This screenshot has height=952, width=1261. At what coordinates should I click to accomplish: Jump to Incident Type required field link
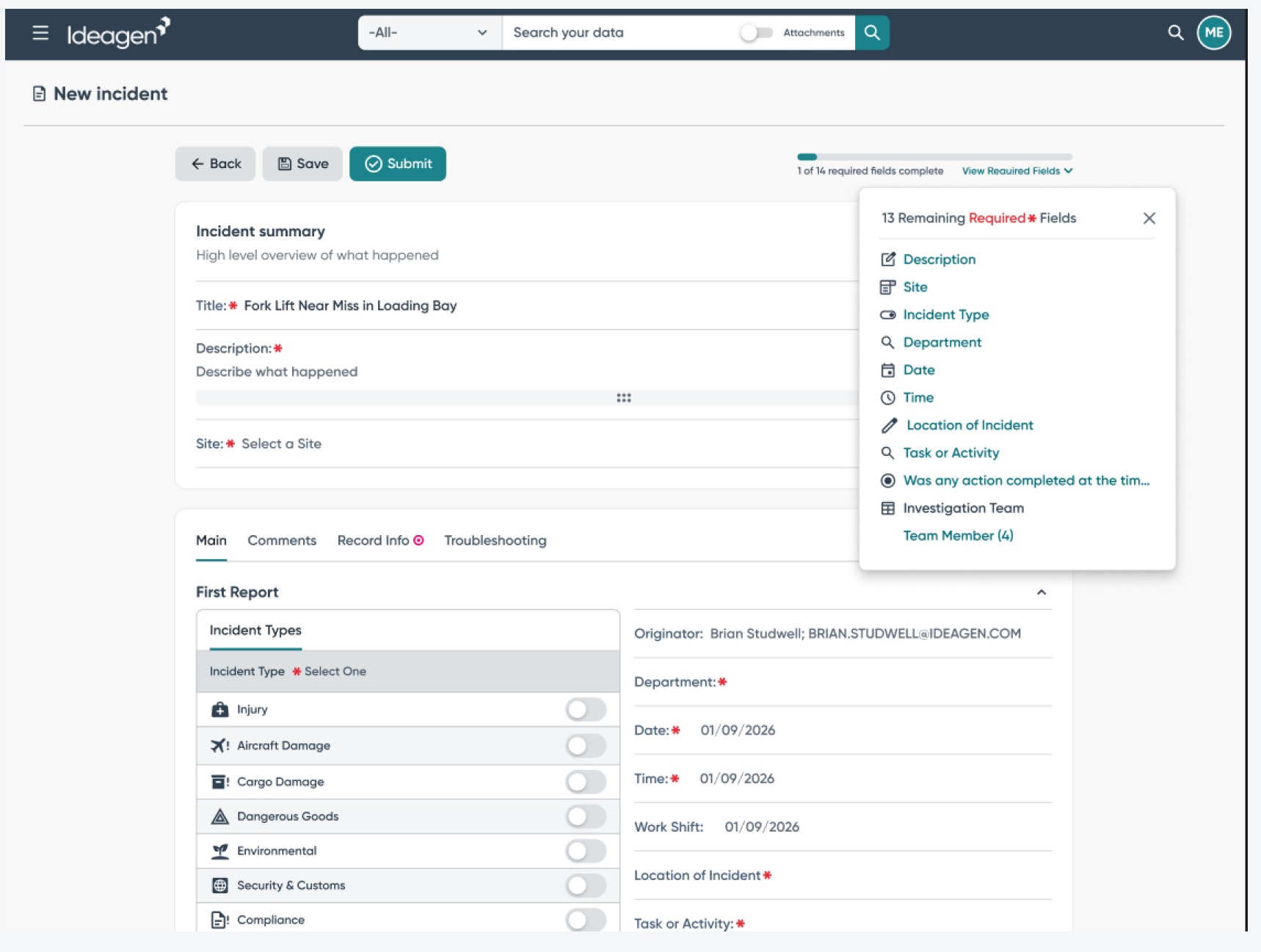tap(946, 315)
